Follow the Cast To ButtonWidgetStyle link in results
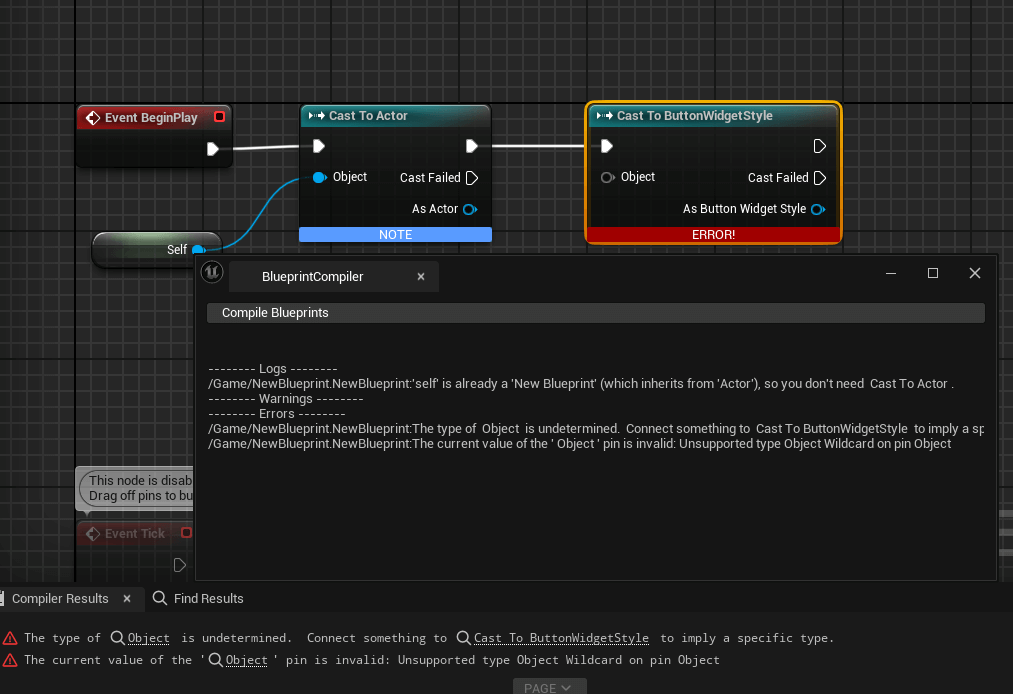Viewport: 1013px width, 694px height. coord(561,638)
